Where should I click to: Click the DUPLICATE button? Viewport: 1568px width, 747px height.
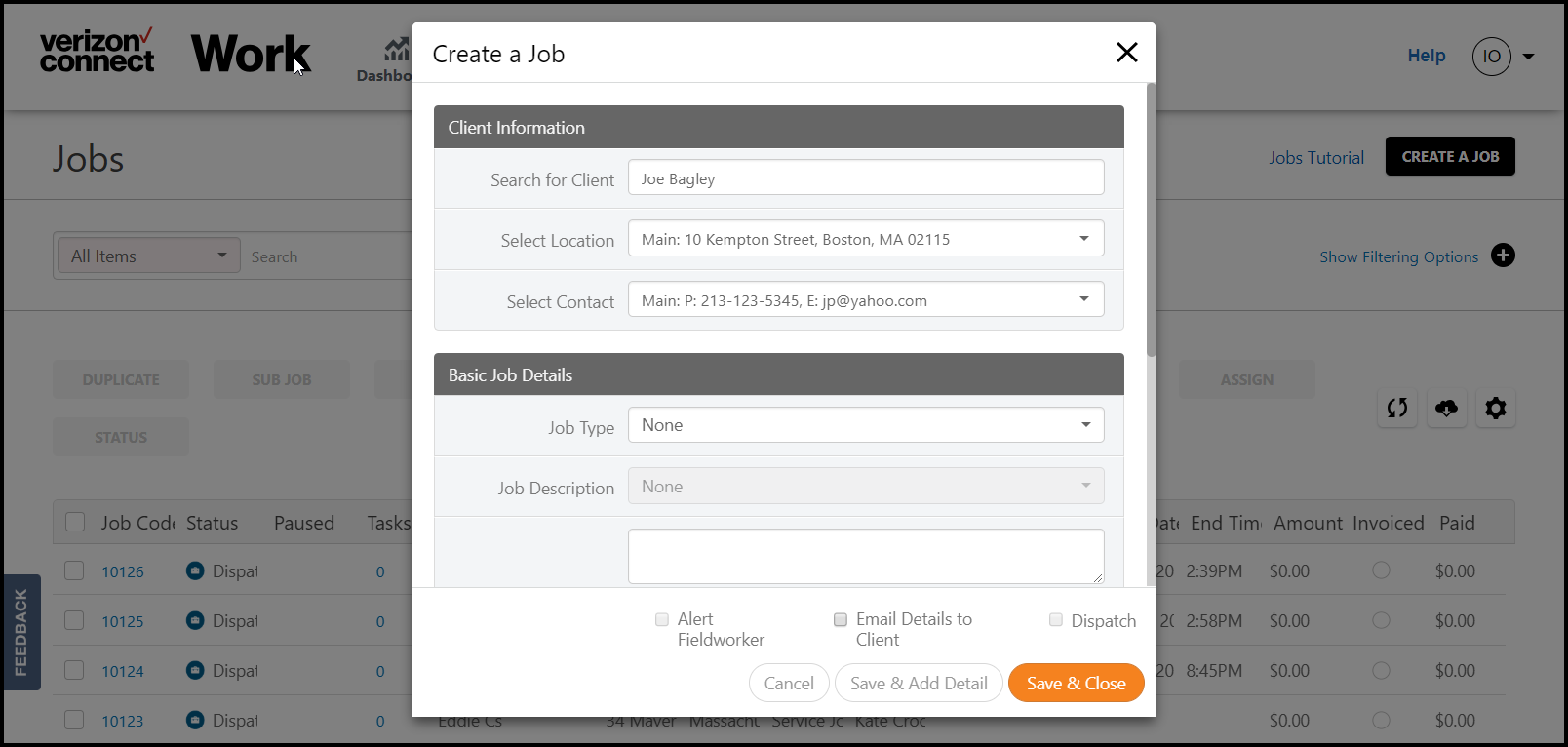[121, 379]
